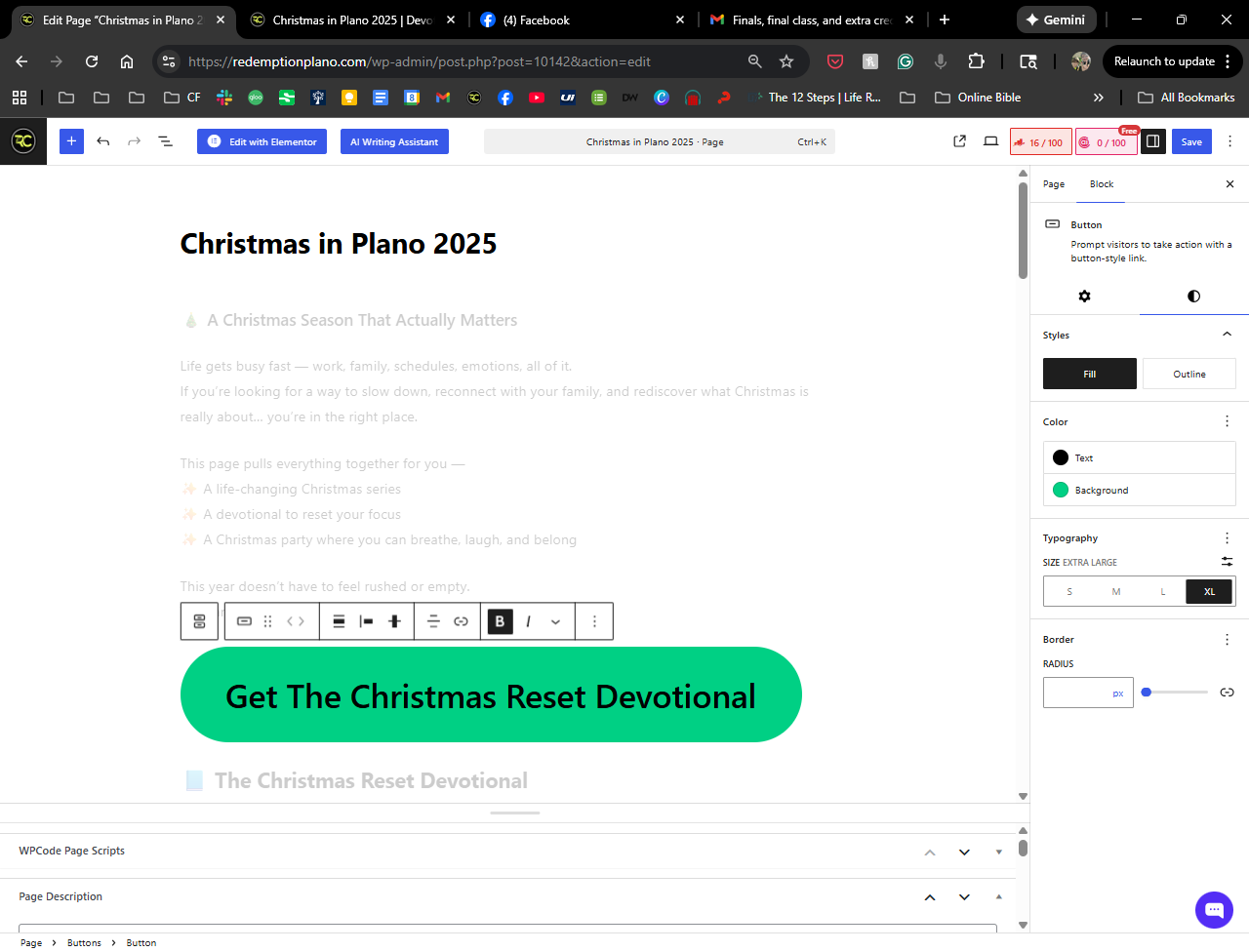Open Typography options three-dot menu
This screenshot has width=1249, height=952.
tap(1227, 538)
